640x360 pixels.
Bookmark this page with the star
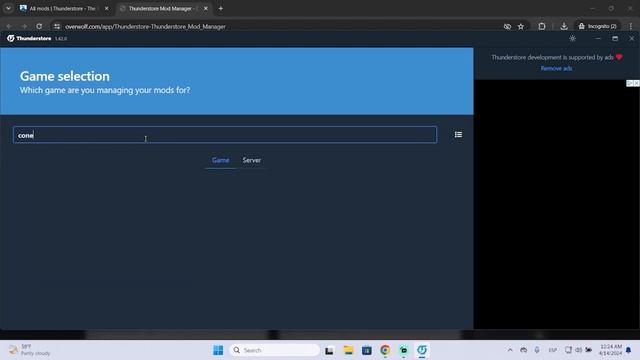pyautogui.click(x=521, y=26)
